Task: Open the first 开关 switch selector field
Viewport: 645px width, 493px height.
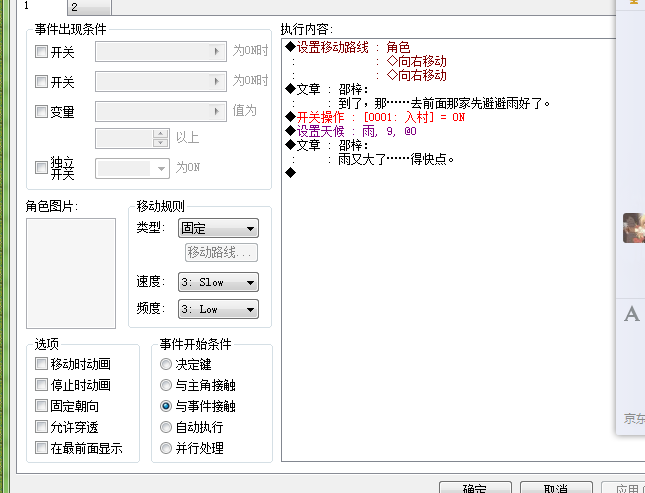Action: point(161,51)
